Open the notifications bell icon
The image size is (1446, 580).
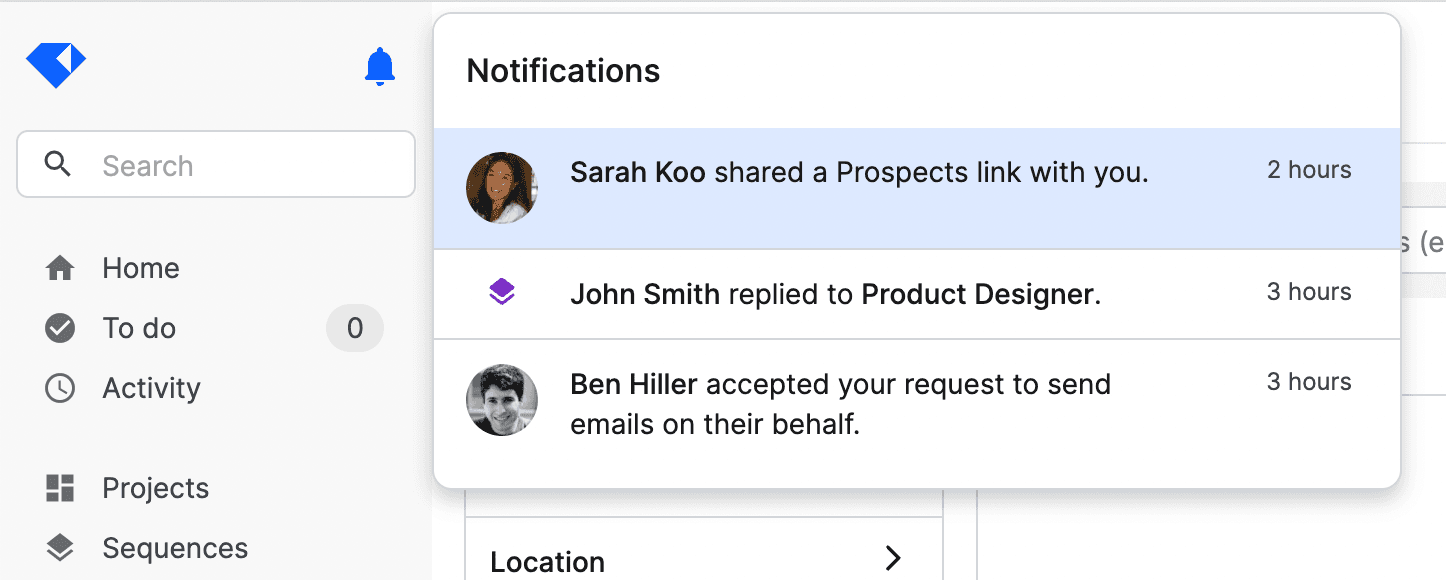(x=378, y=66)
